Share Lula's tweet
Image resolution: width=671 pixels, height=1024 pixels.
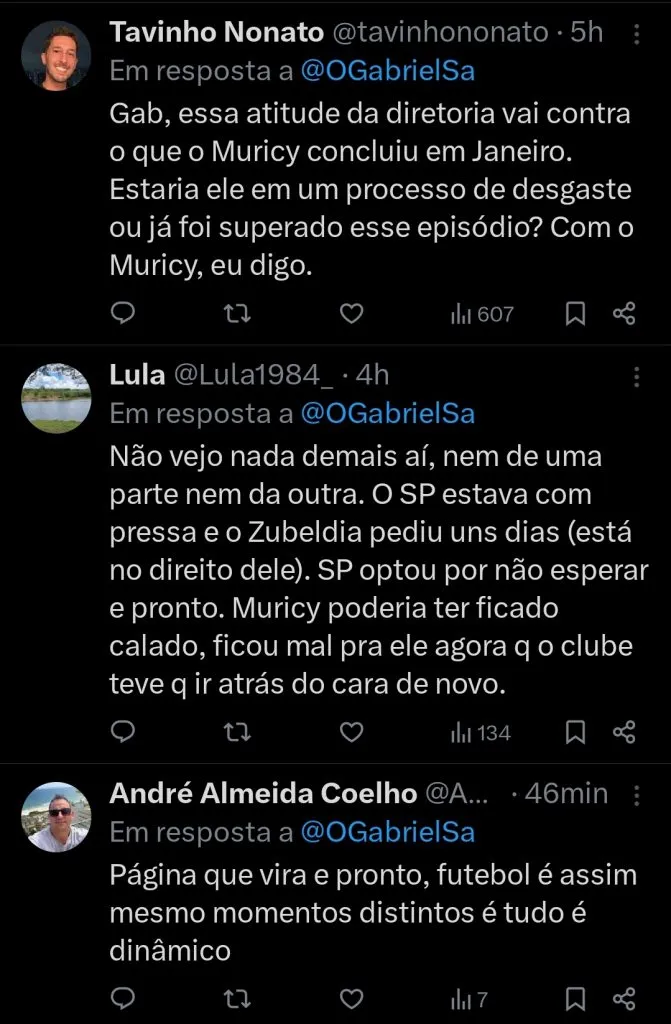point(624,732)
